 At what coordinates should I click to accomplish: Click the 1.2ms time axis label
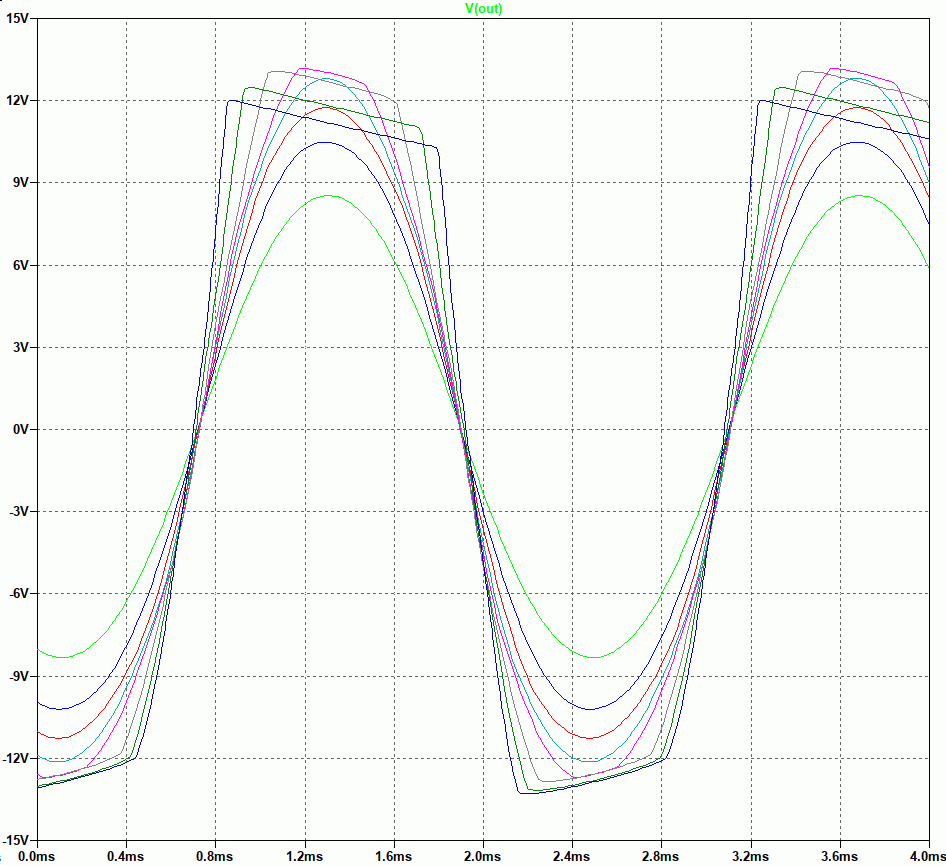(x=304, y=857)
